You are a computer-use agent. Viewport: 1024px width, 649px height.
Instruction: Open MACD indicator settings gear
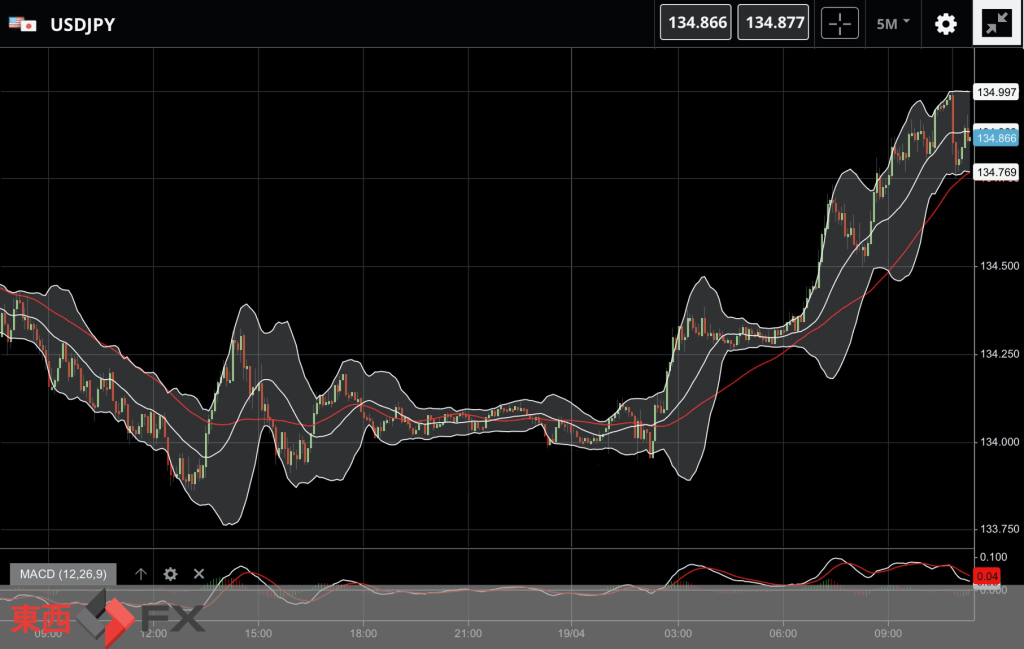[170, 574]
